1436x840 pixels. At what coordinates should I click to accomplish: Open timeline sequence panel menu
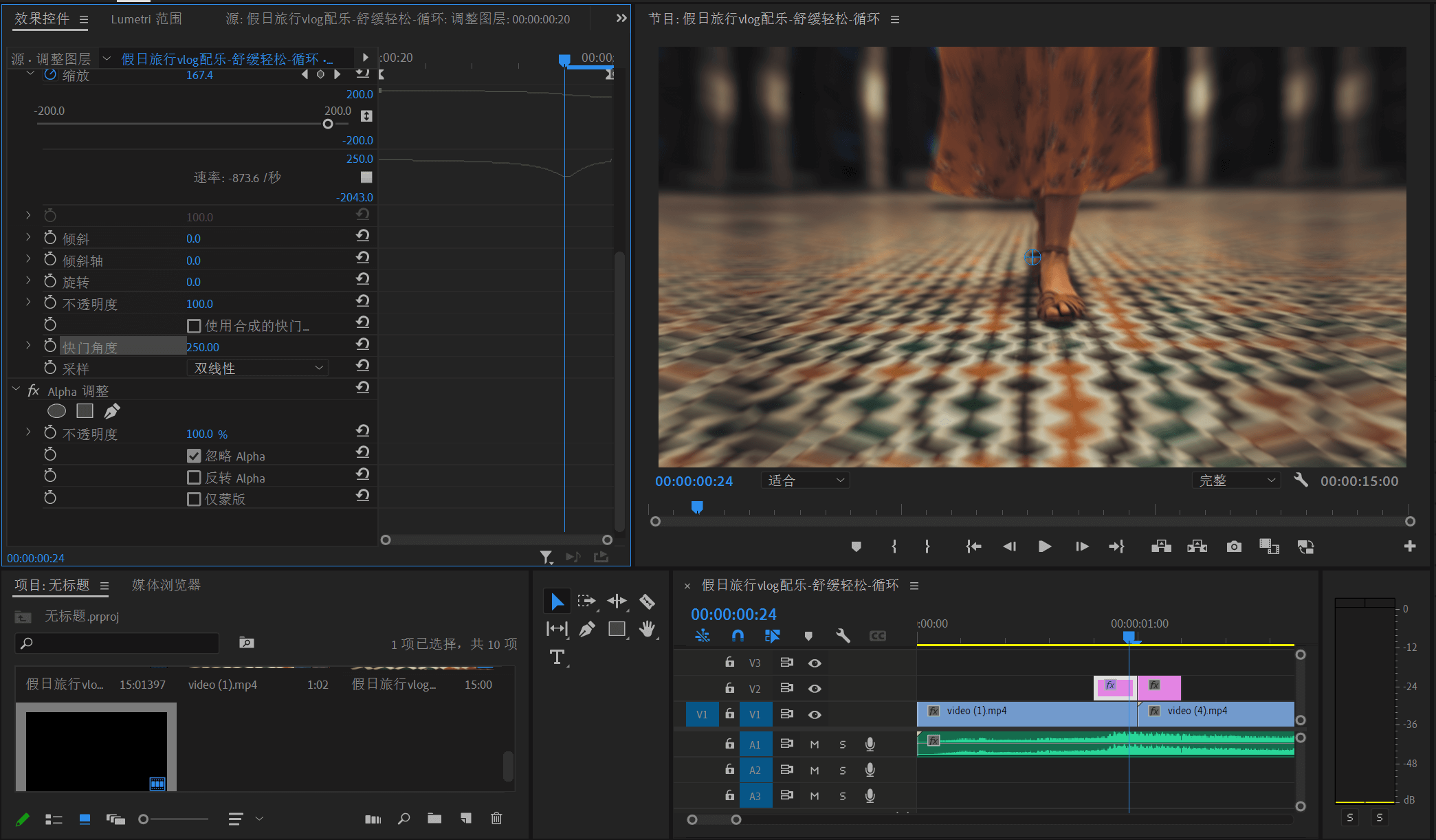pyautogui.click(x=914, y=586)
